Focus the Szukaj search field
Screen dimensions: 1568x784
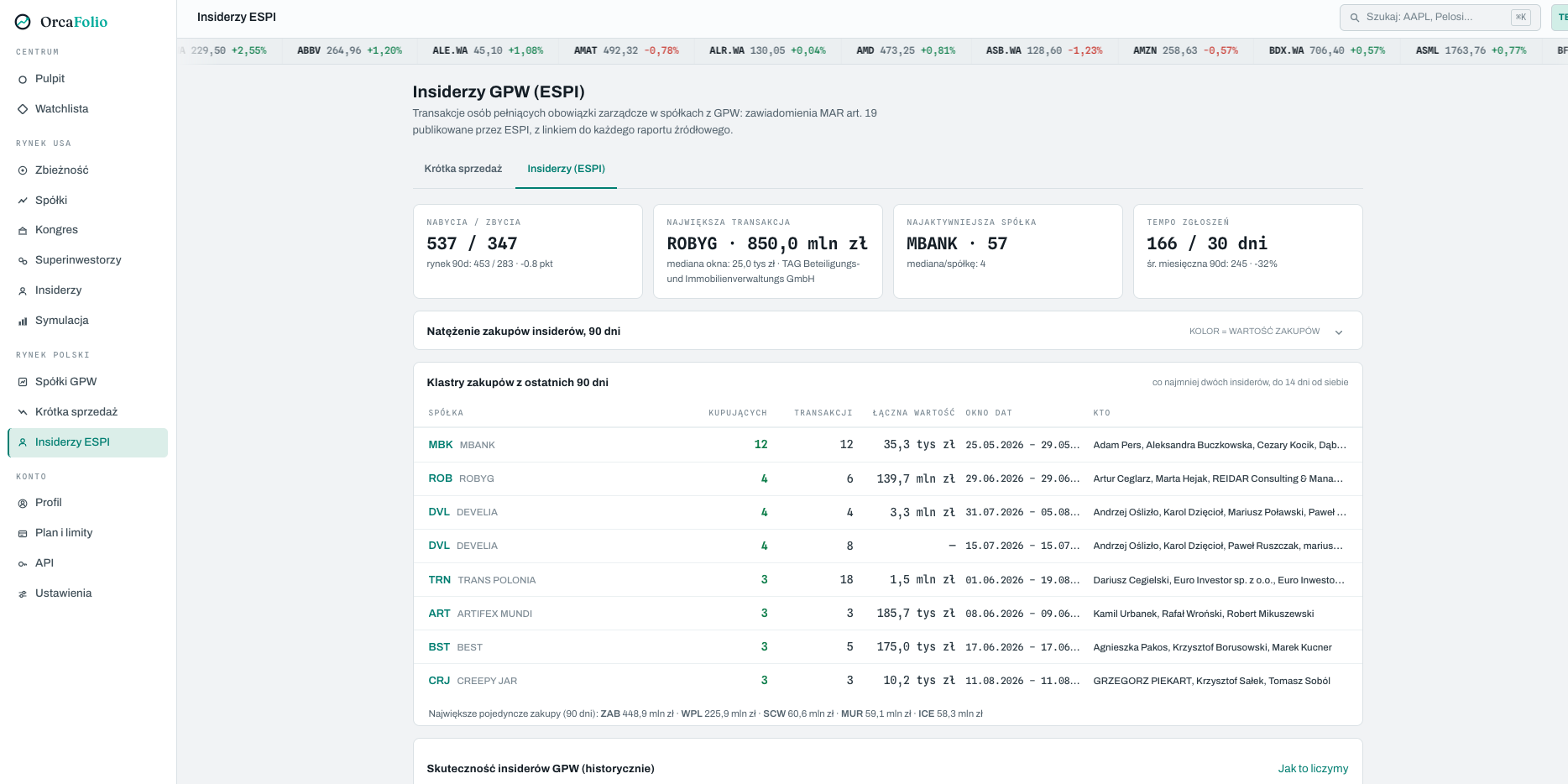tap(1440, 17)
